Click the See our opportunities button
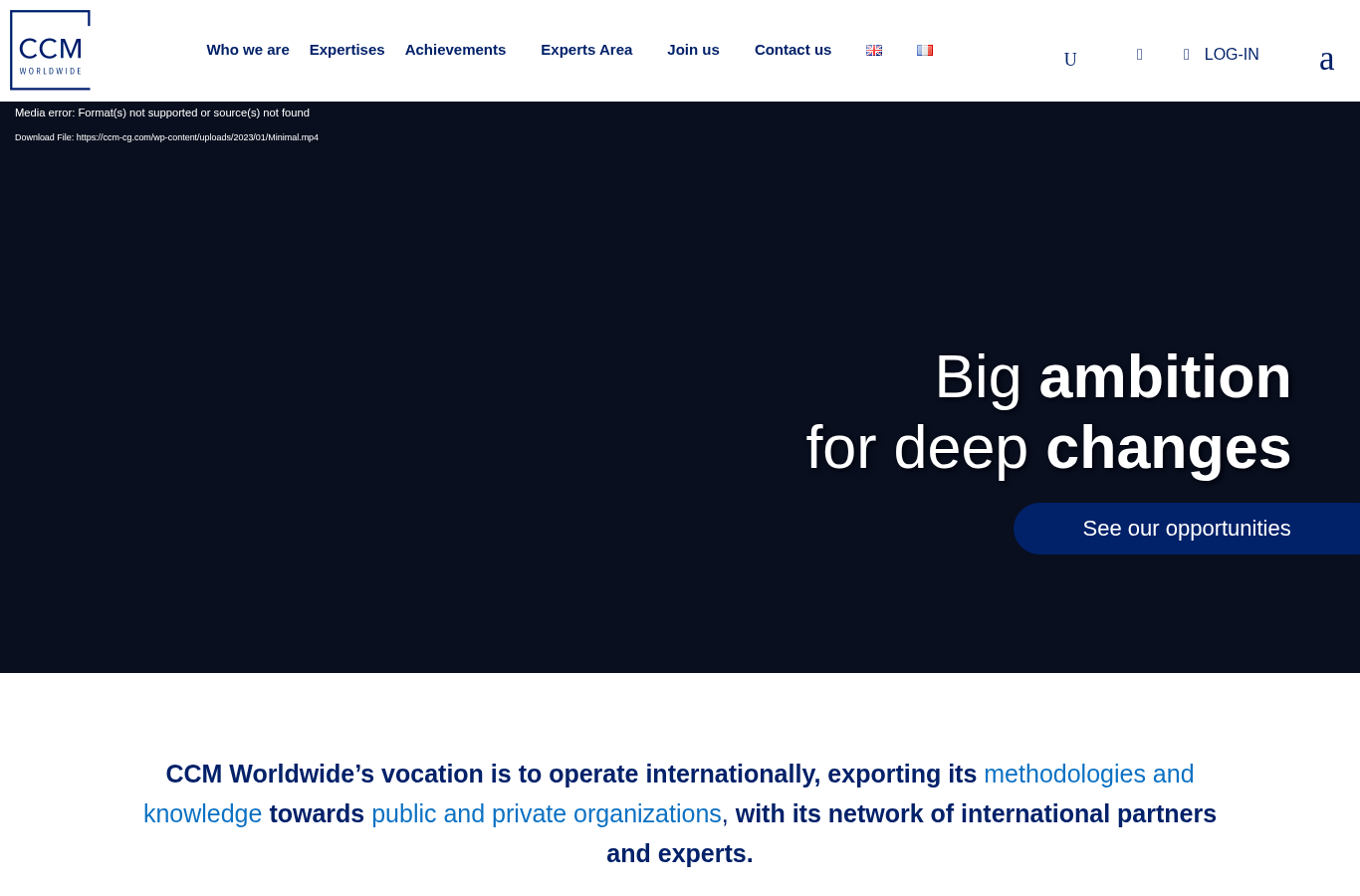The height and width of the screenshot is (896, 1360). 1187,529
